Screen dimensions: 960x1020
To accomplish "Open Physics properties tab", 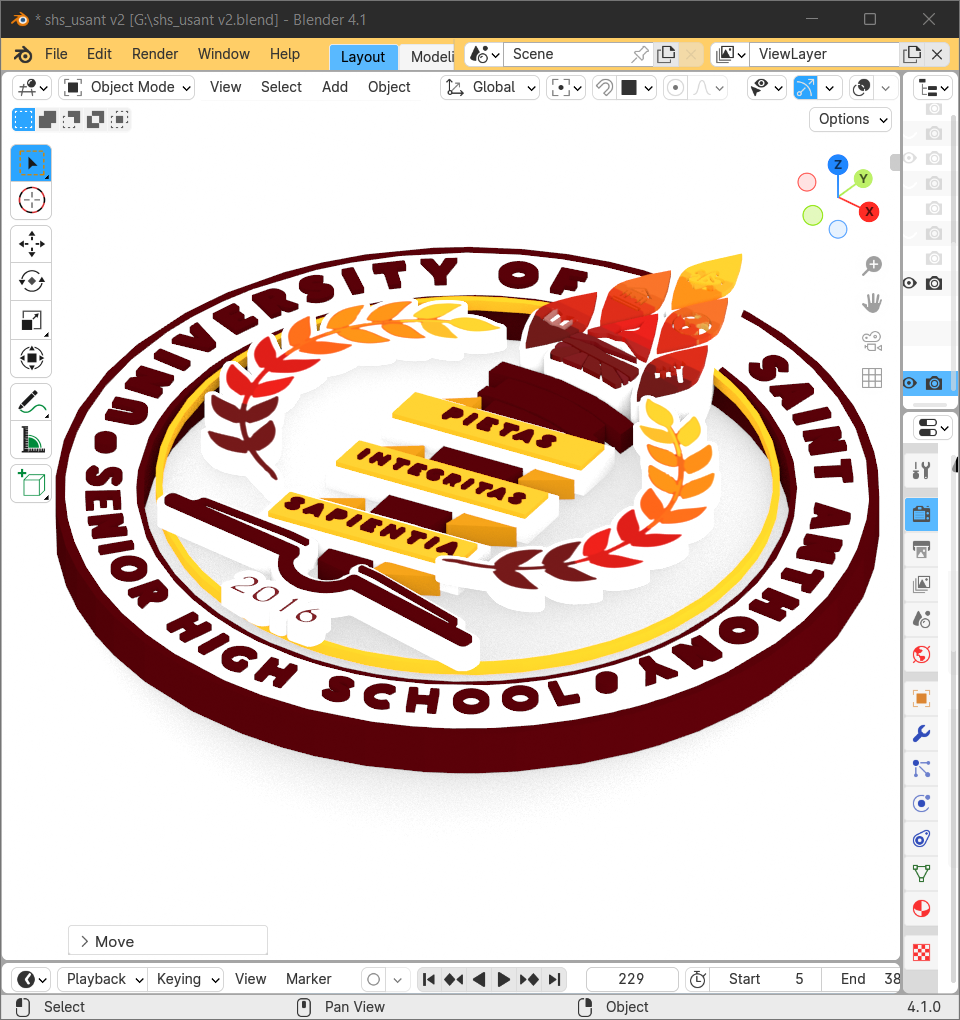I will tap(921, 803).
